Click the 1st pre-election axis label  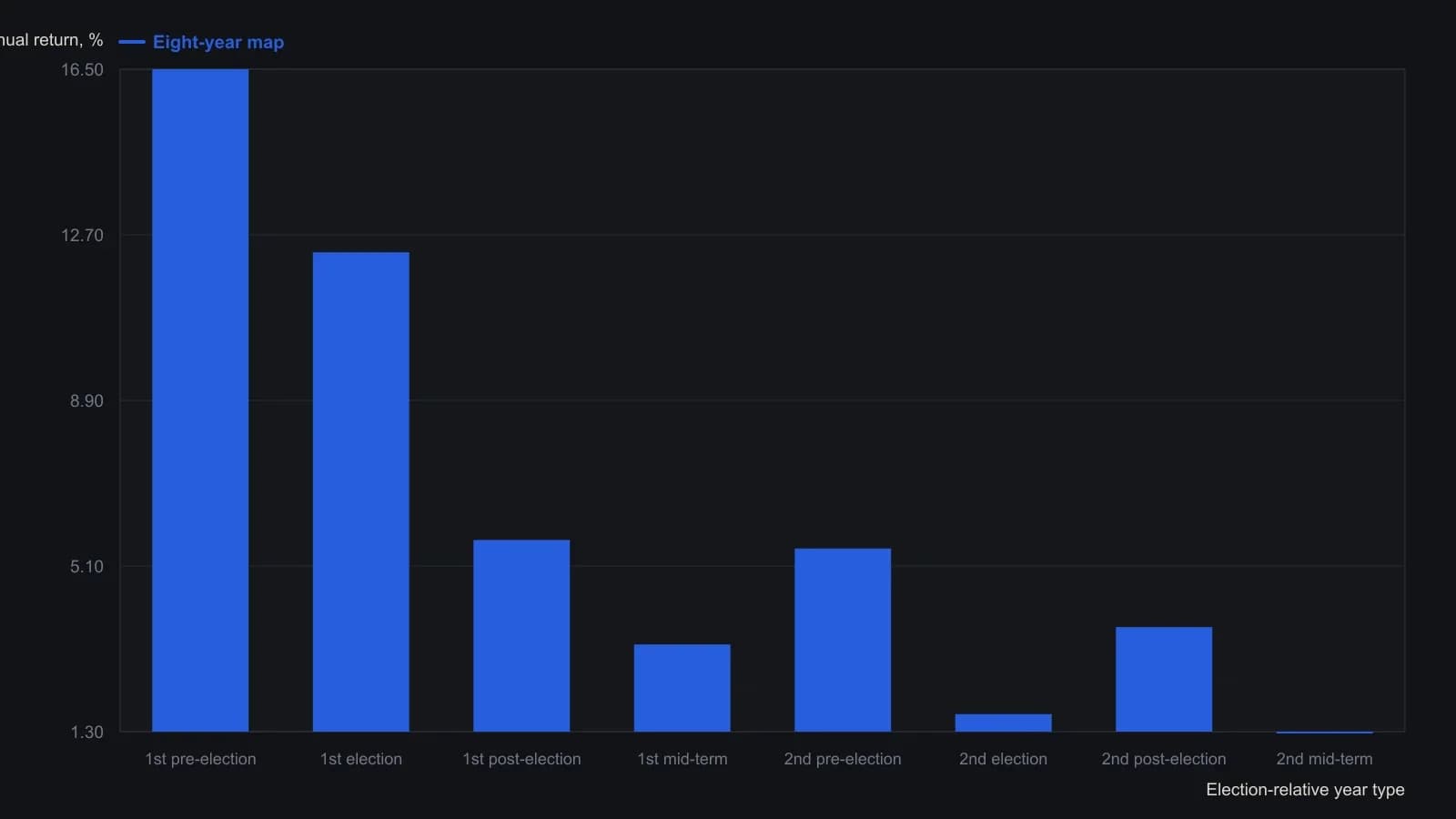[x=200, y=759]
